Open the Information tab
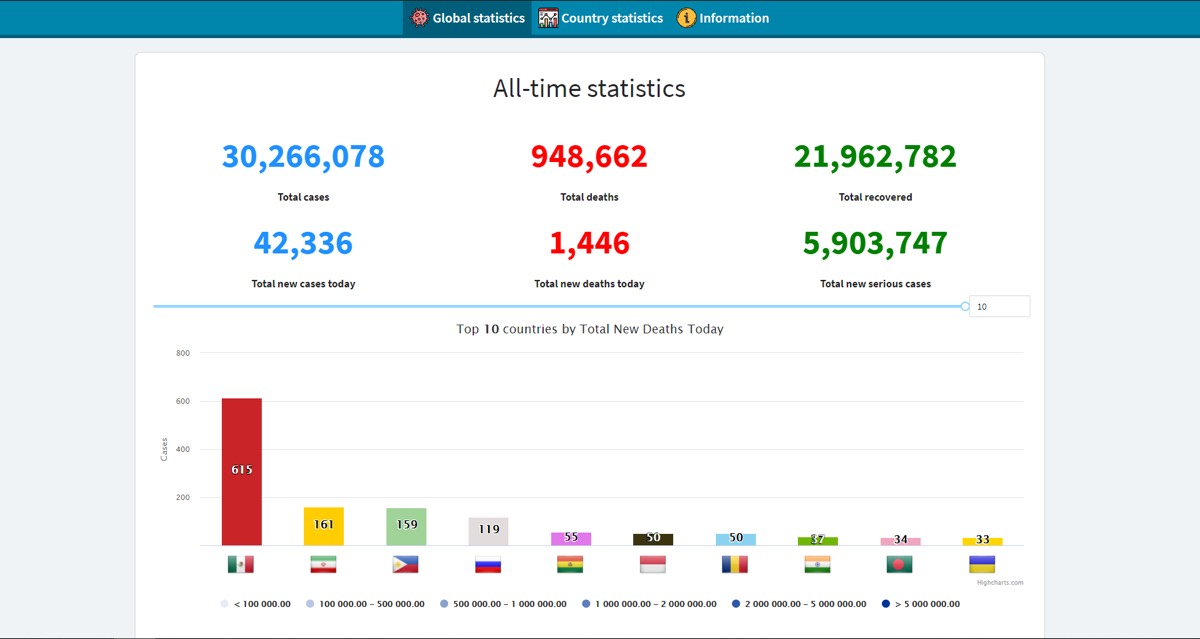 click(723, 18)
